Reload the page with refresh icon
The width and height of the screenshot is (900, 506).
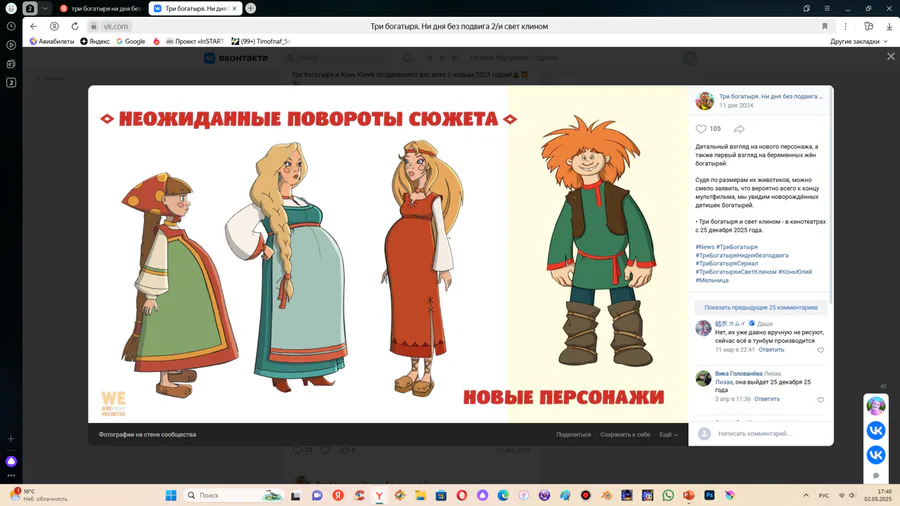75,26
